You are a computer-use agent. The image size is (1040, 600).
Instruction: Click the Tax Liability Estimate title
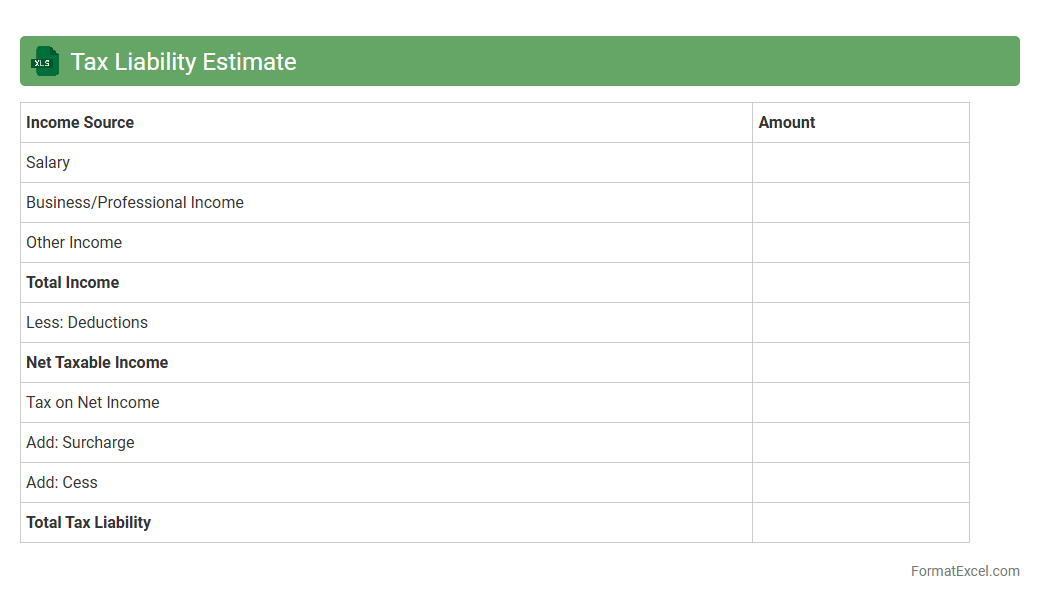pyautogui.click(x=183, y=62)
